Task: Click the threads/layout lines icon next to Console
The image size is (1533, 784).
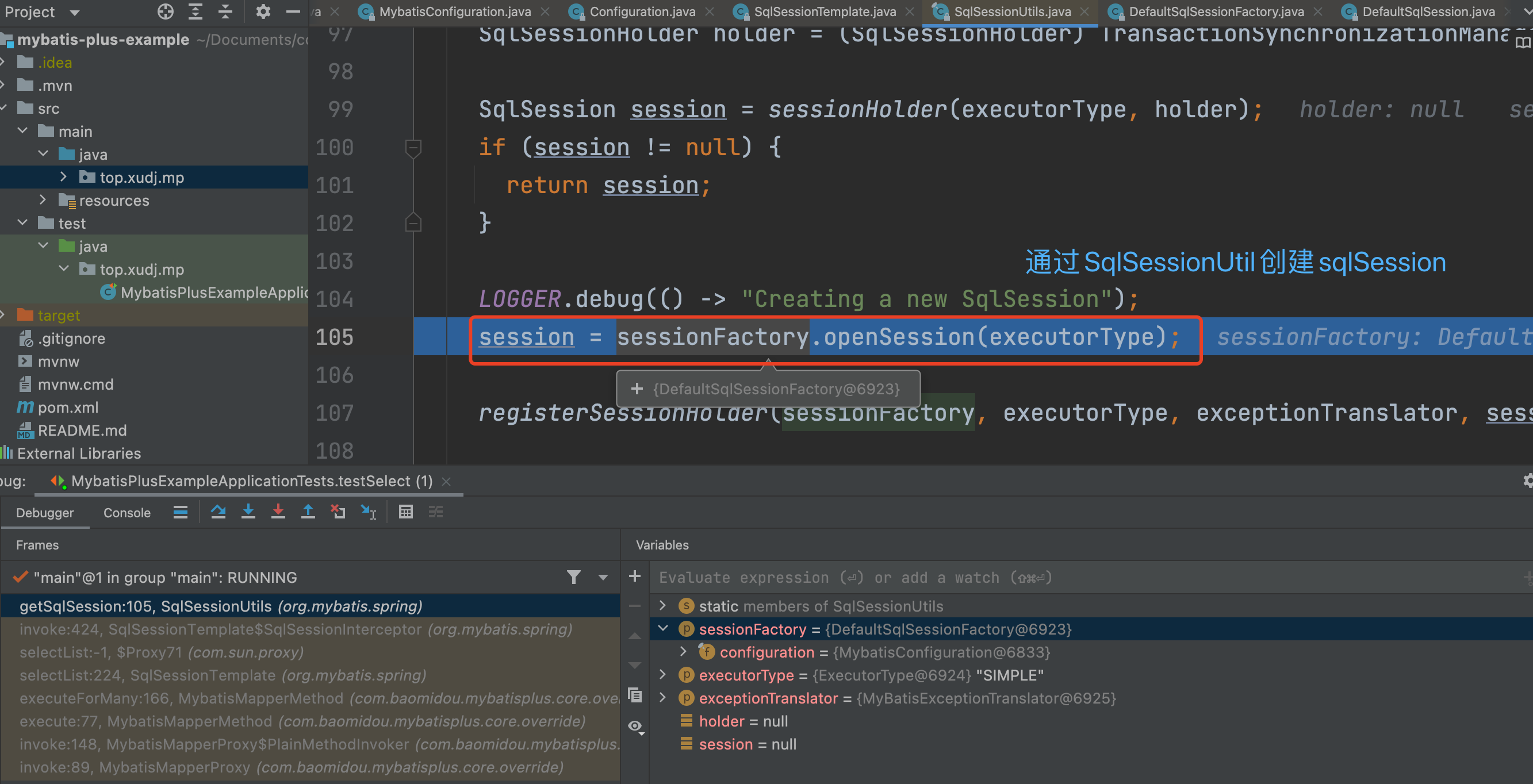Action: (x=181, y=512)
